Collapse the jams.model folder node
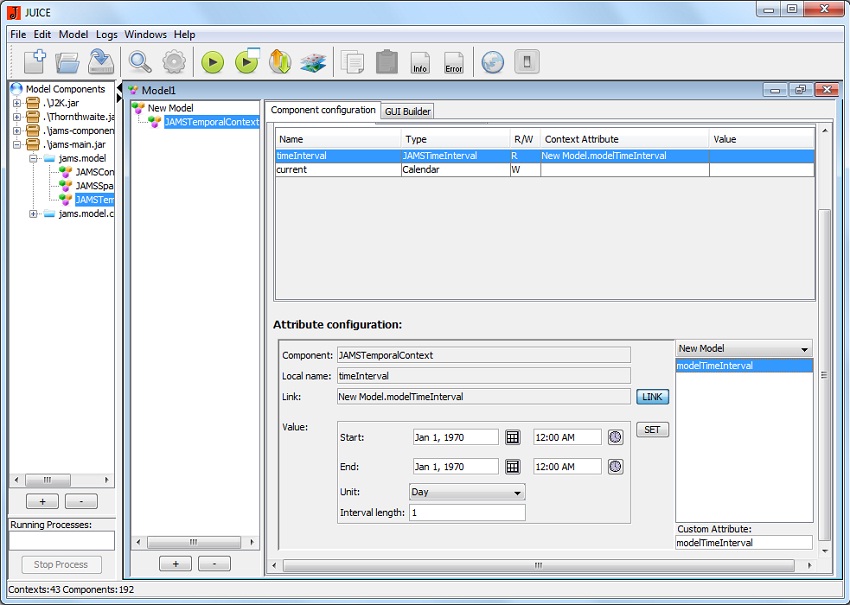 click(34, 158)
